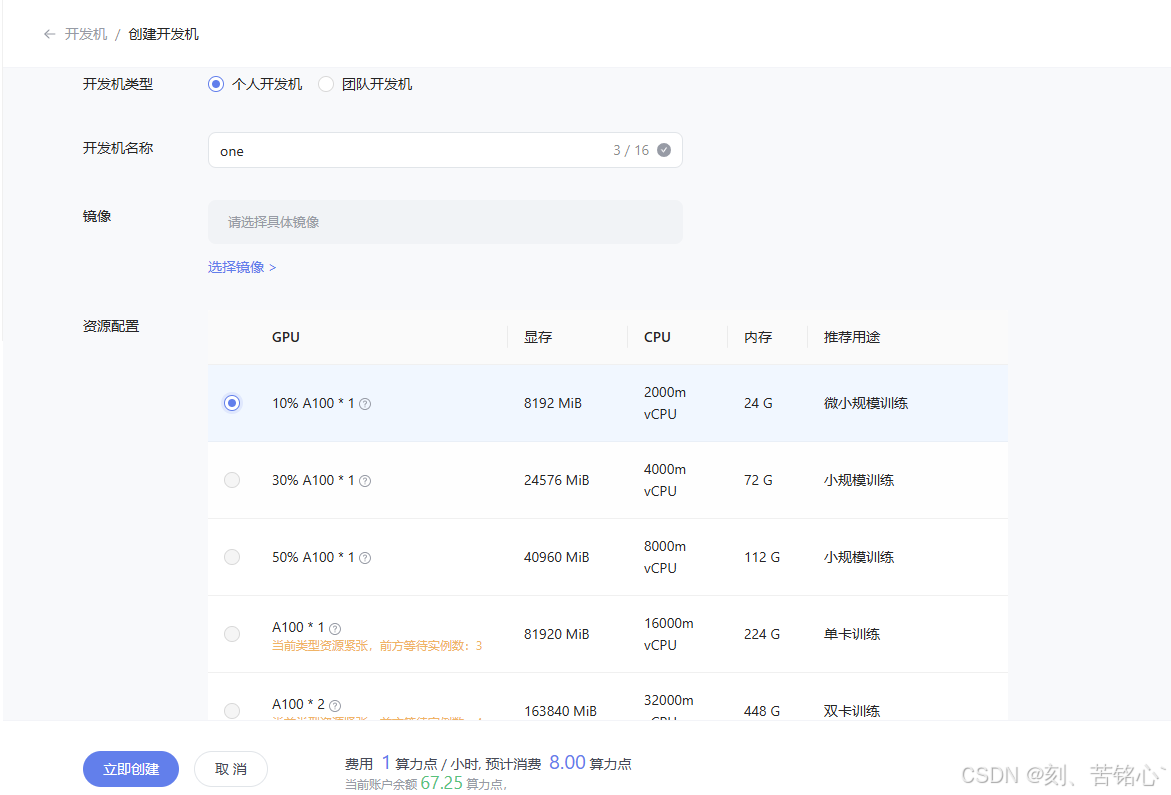Select the A100 * 1 single-card option

(x=232, y=634)
